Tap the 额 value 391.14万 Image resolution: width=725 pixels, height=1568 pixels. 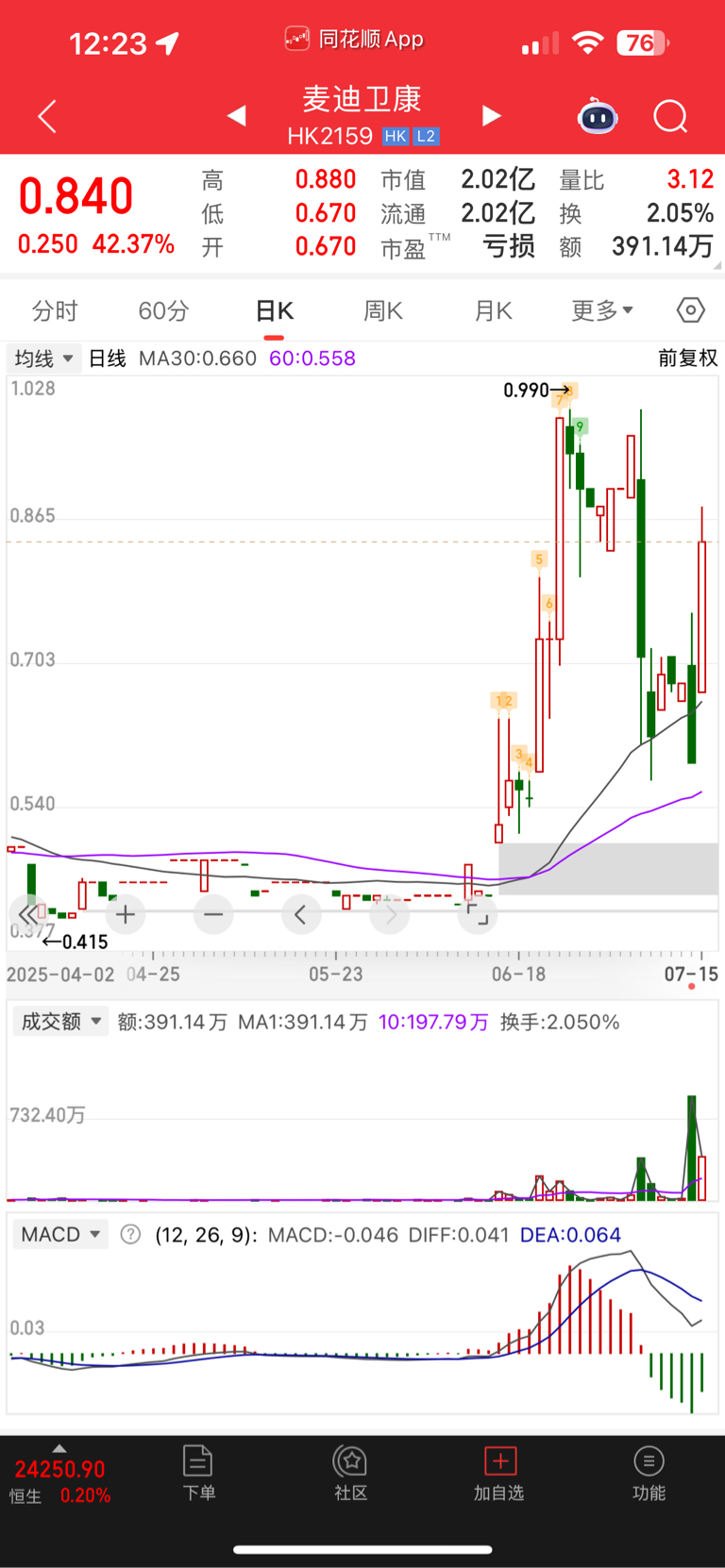coord(662,246)
